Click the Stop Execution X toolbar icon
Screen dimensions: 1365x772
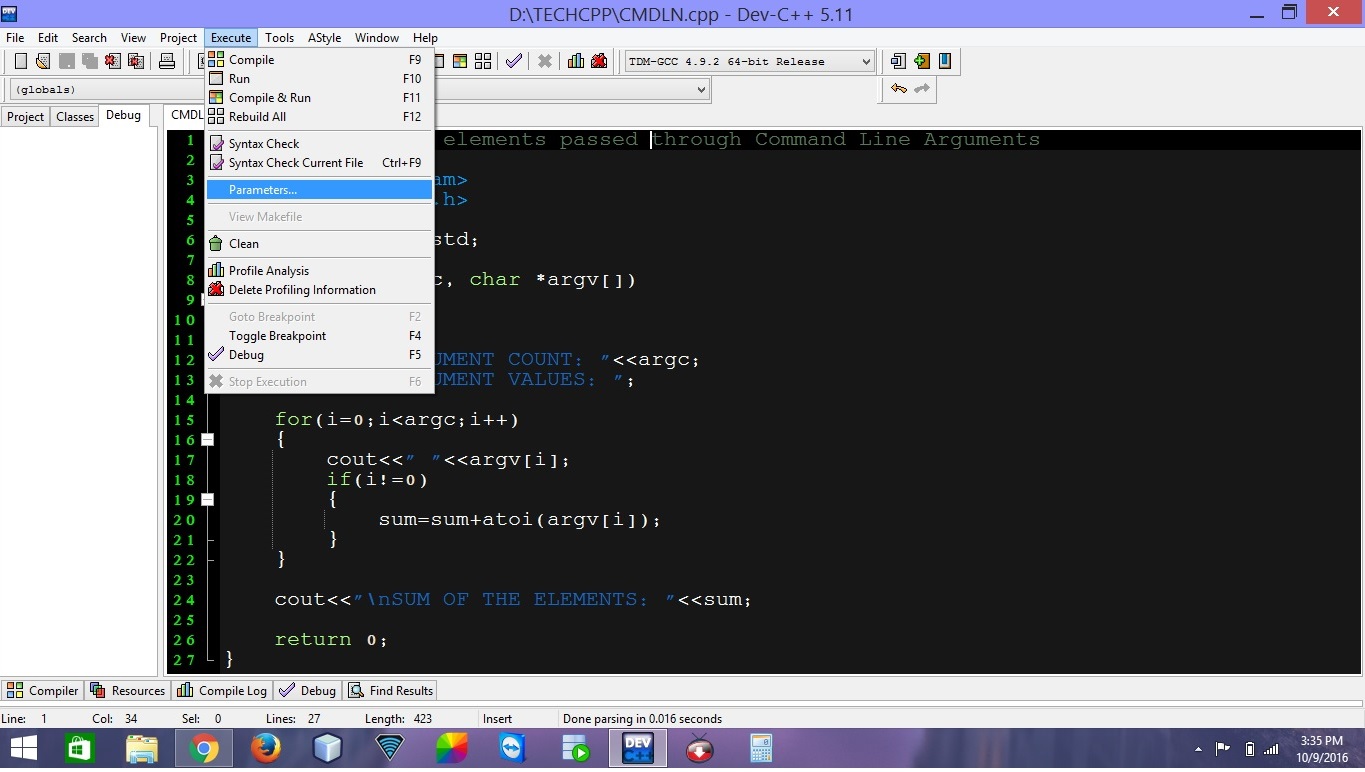[x=545, y=61]
